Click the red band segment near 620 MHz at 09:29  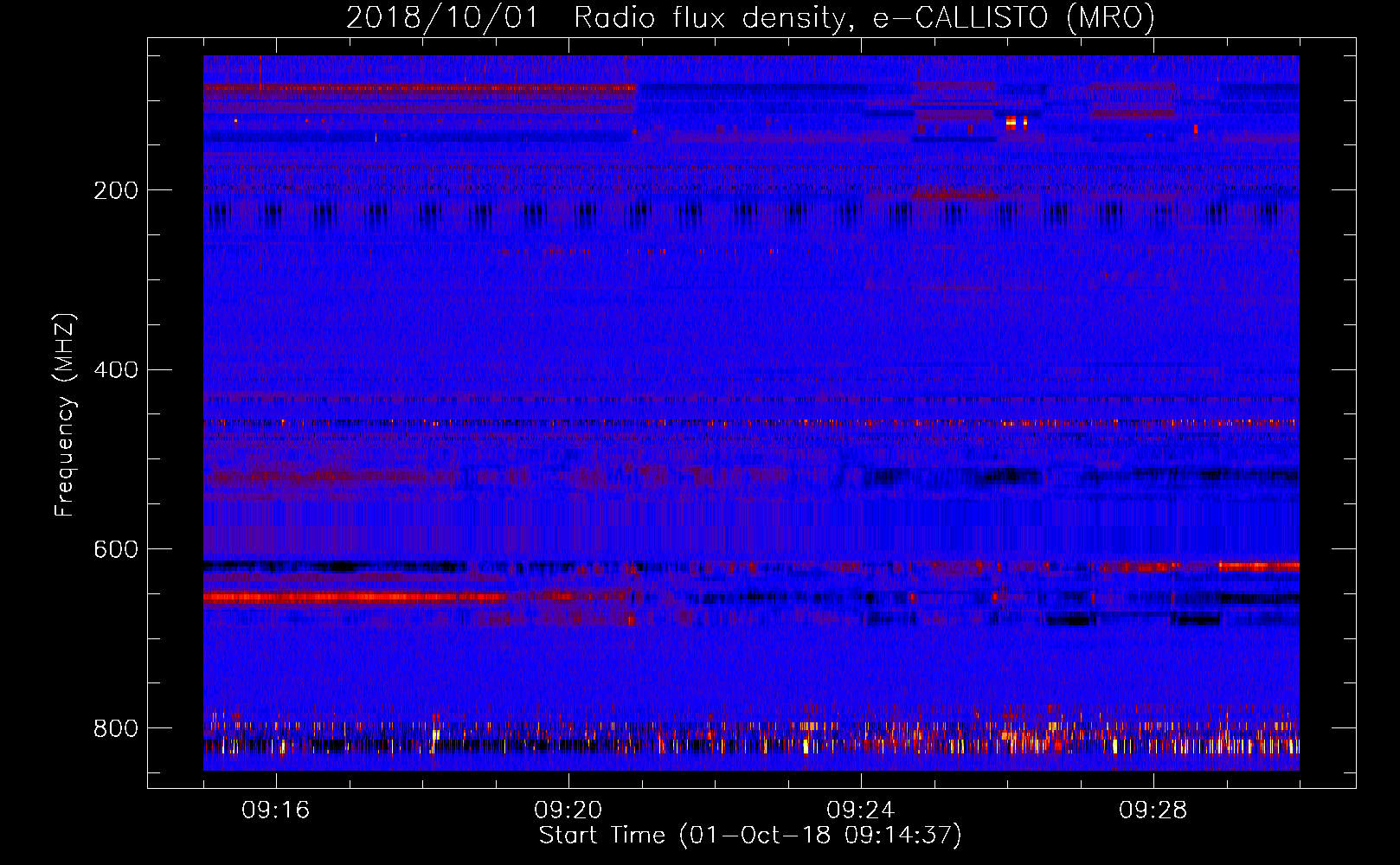point(1259,566)
